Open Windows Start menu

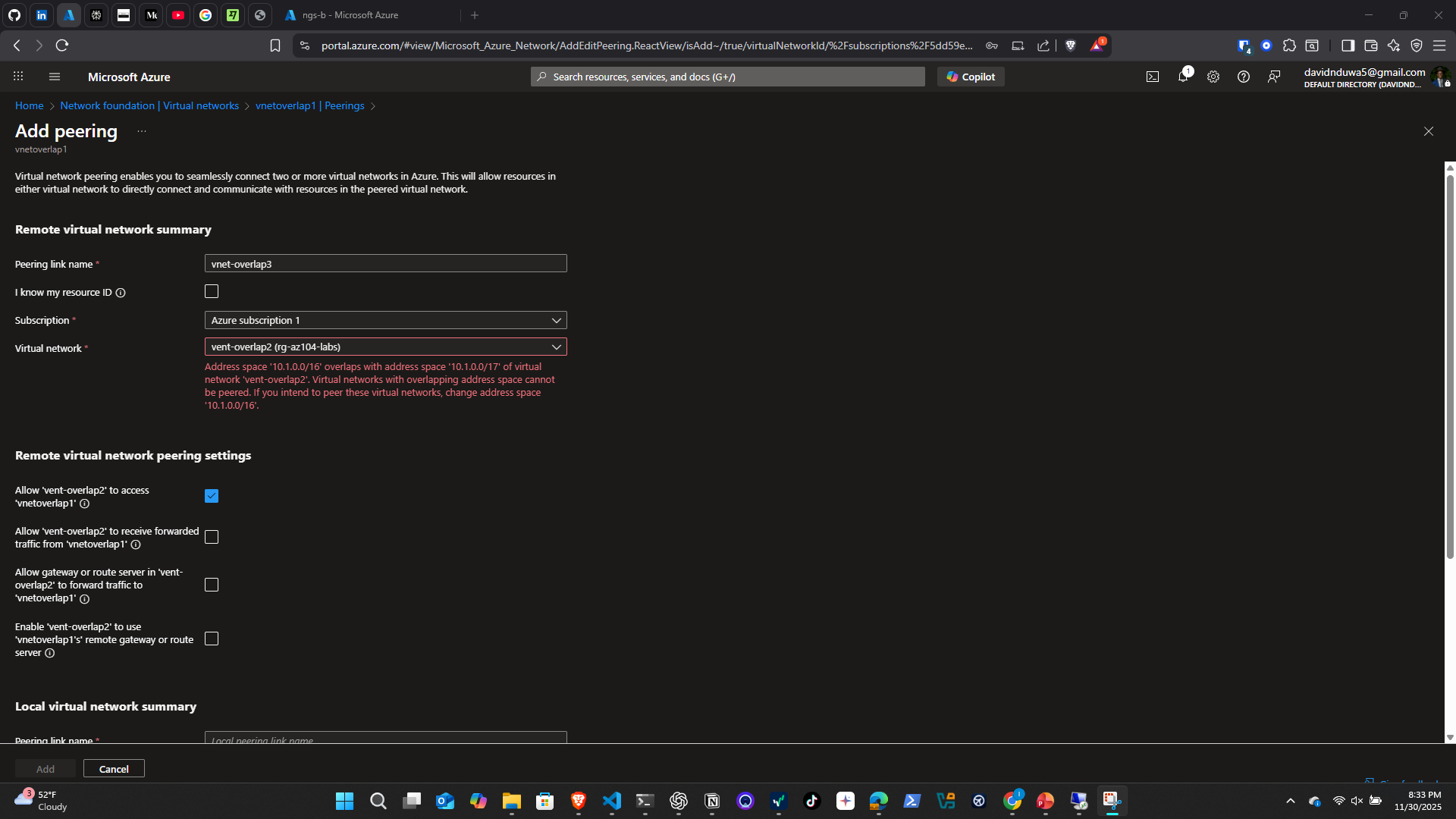[344, 801]
